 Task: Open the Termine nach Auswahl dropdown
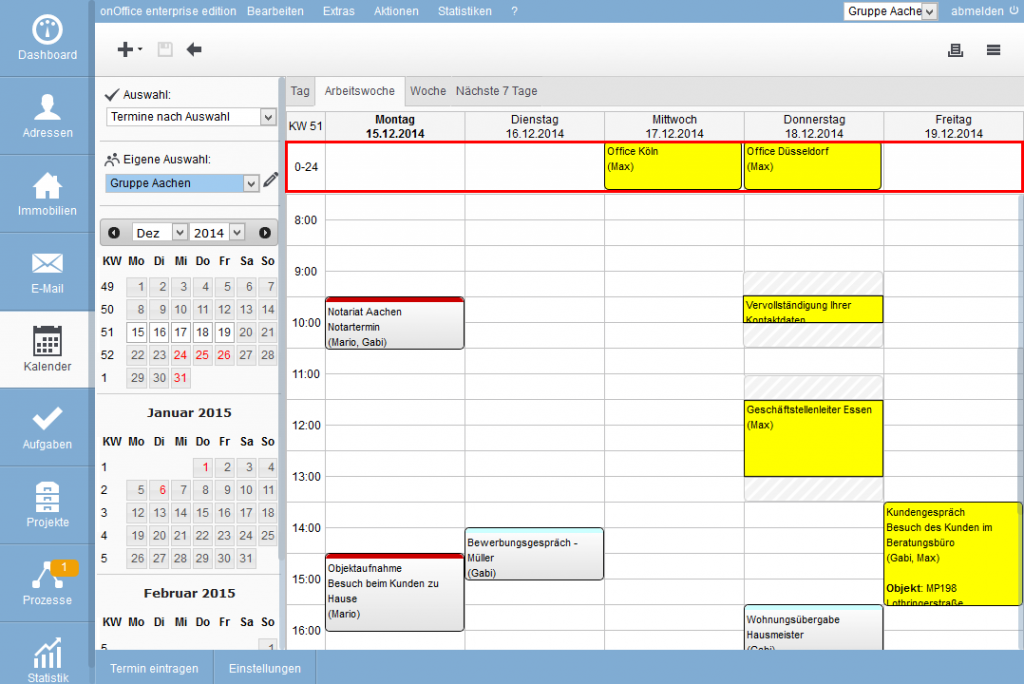tap(191, 117)
